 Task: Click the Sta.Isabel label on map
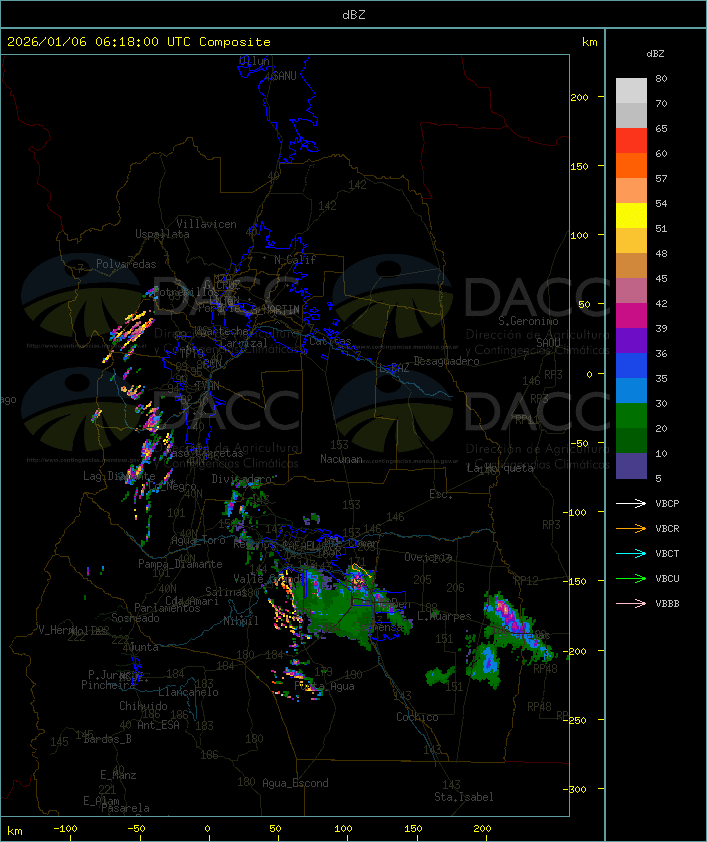point(464,797)
